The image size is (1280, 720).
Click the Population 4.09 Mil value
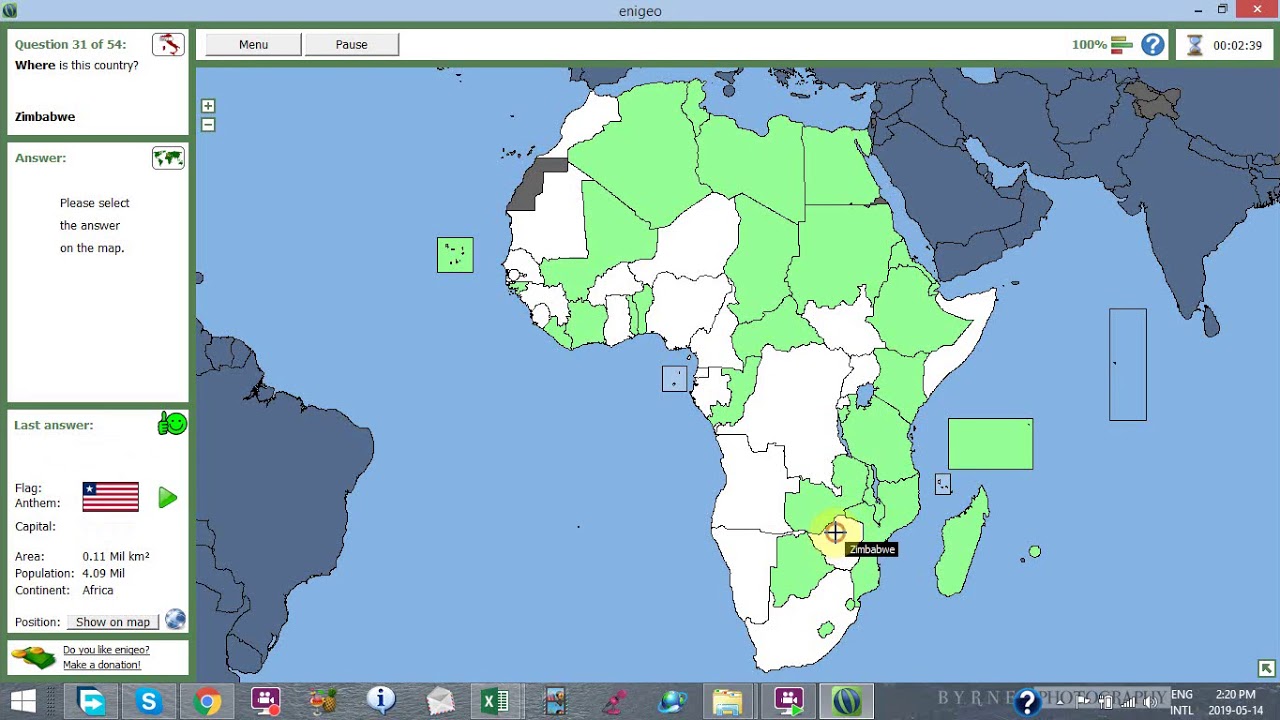point(104,574)
